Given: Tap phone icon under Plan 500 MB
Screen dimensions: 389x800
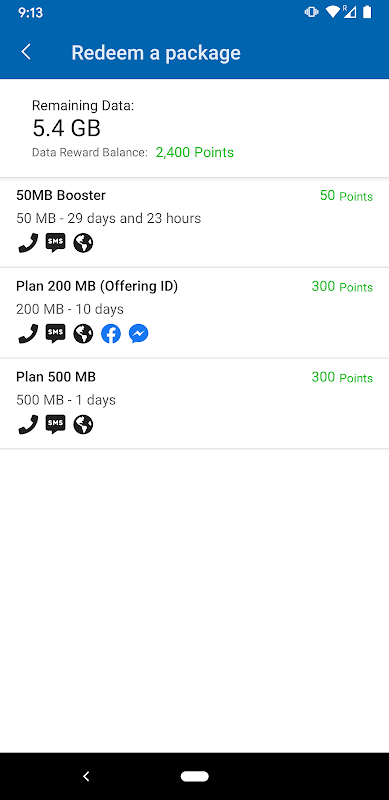Looking at the screenshot, I should click(28, 424).
